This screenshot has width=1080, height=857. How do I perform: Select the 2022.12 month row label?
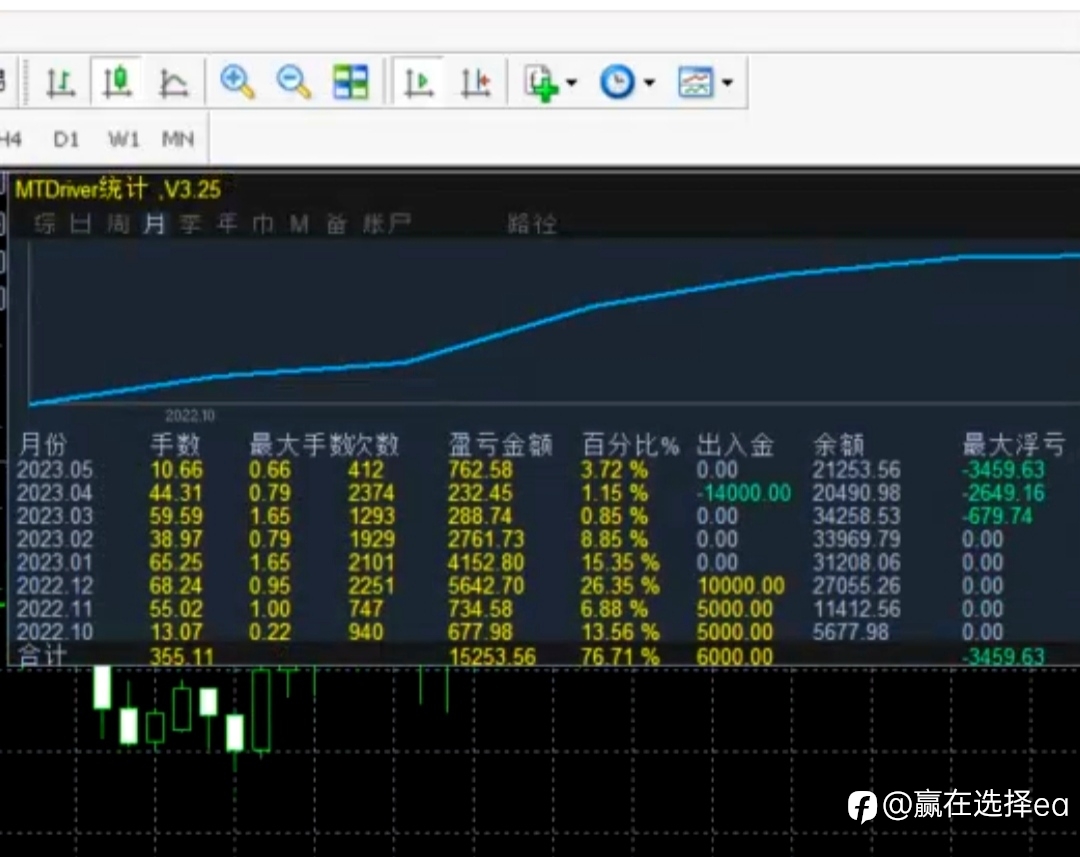tap(54, 586)
